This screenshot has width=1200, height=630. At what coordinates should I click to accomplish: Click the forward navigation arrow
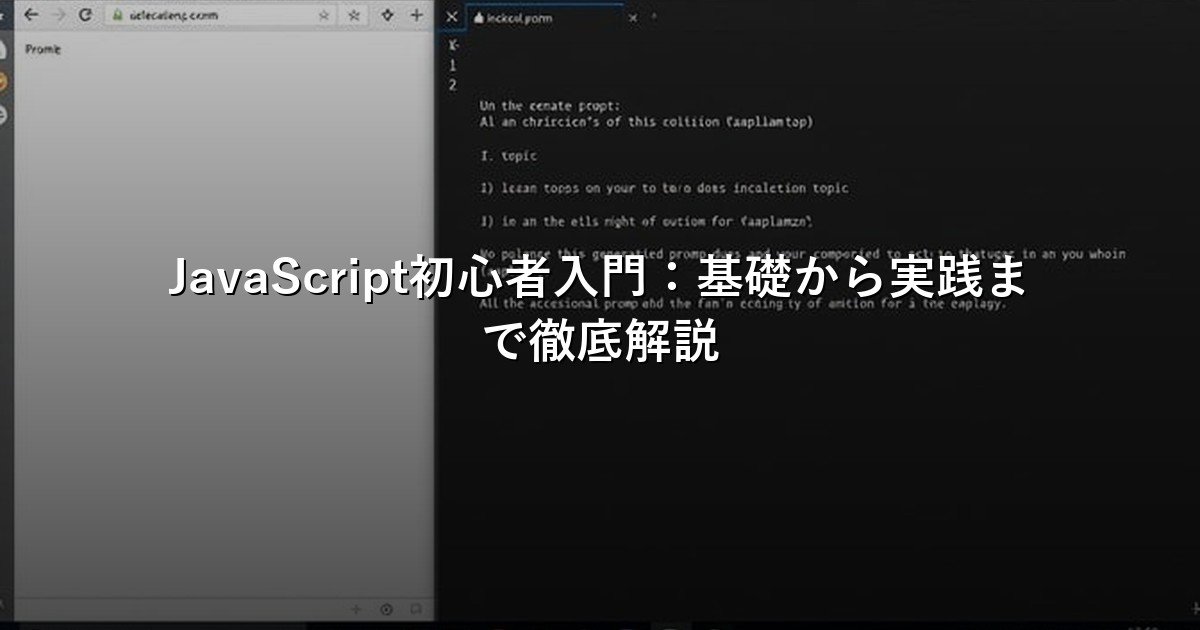click(60, 14)
